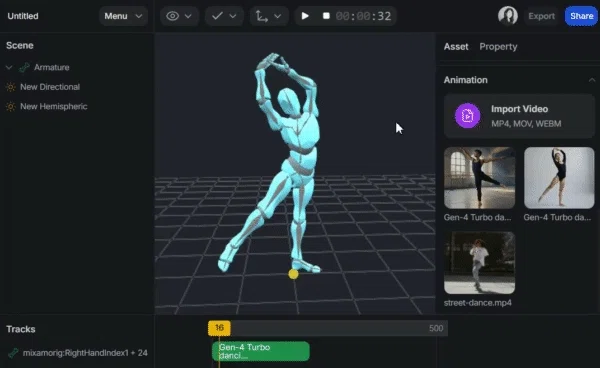Open the Menu dropdown
This screenshot has width=600, height=368.
click(123, 16)
